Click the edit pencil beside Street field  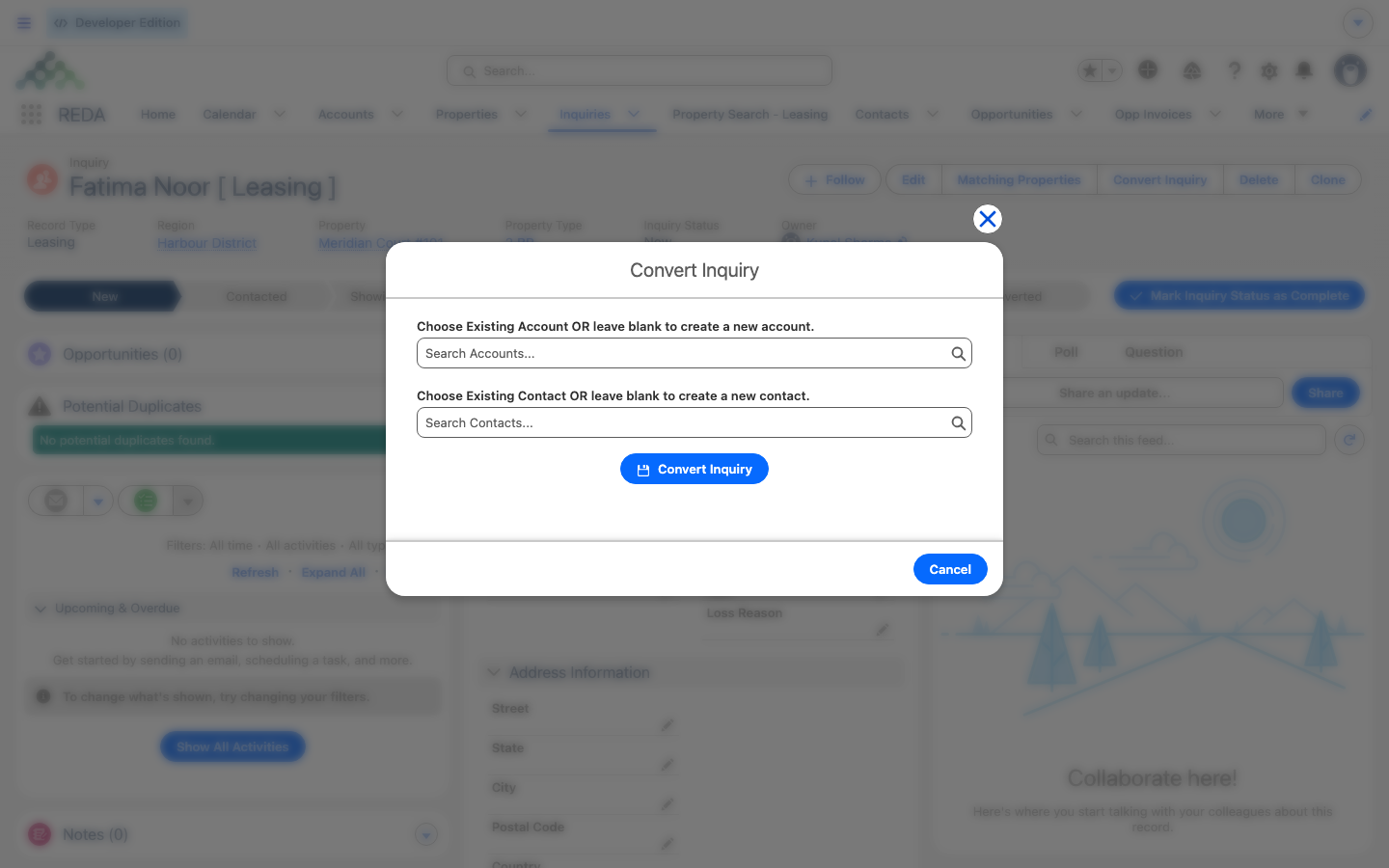tap(667, 725)
